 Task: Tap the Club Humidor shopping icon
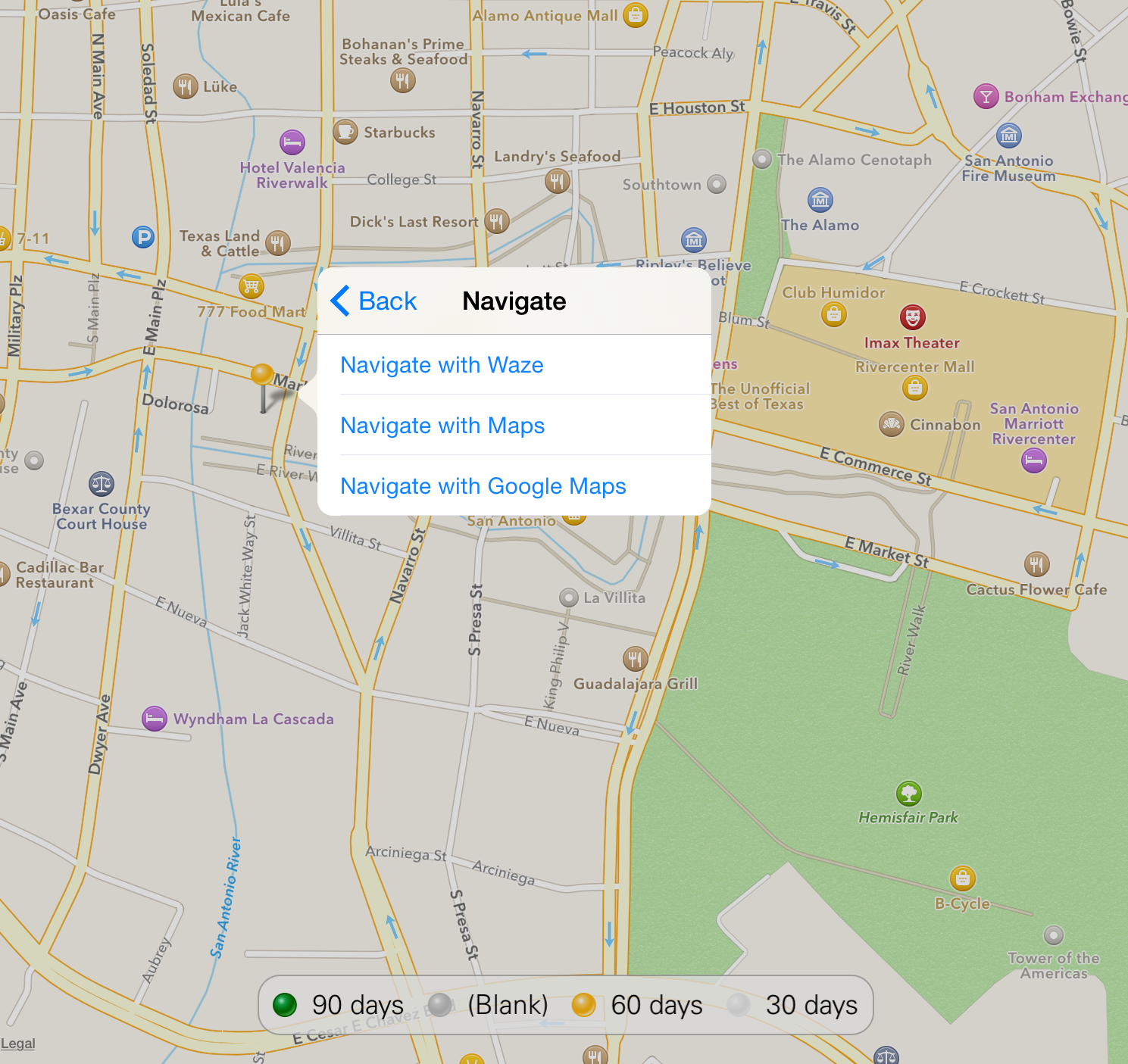(834, 313)
